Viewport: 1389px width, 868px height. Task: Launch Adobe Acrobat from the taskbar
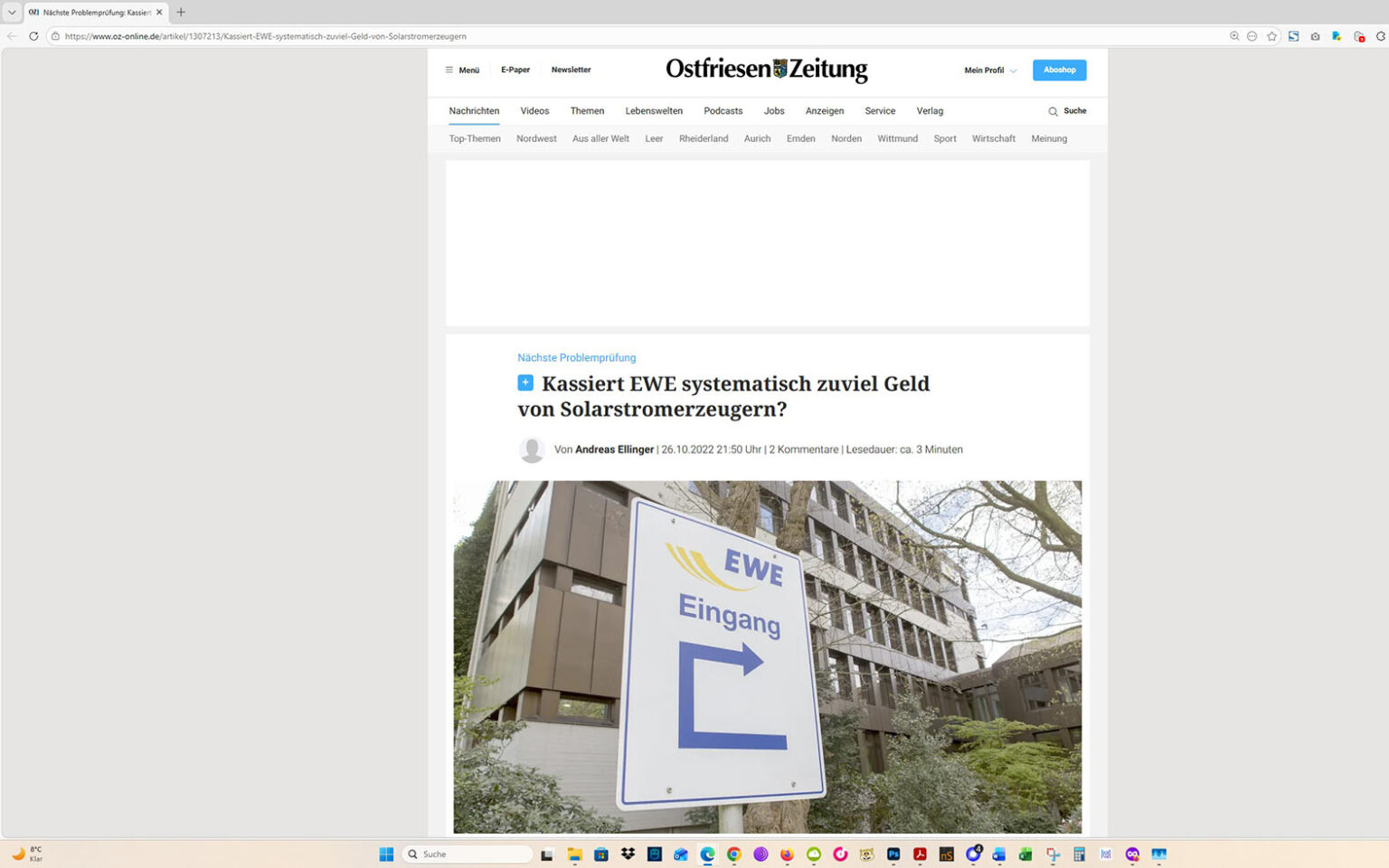pyautogui.click(x=919, y=854)
